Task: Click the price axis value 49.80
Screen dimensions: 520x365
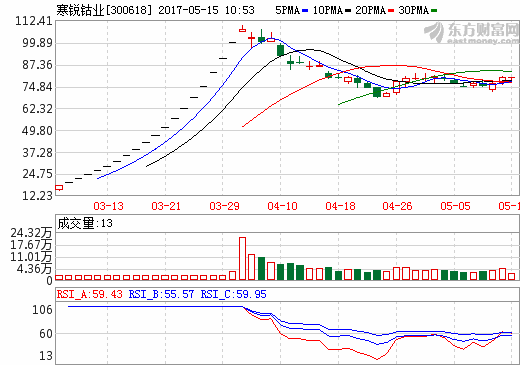Action: [37, 131]
